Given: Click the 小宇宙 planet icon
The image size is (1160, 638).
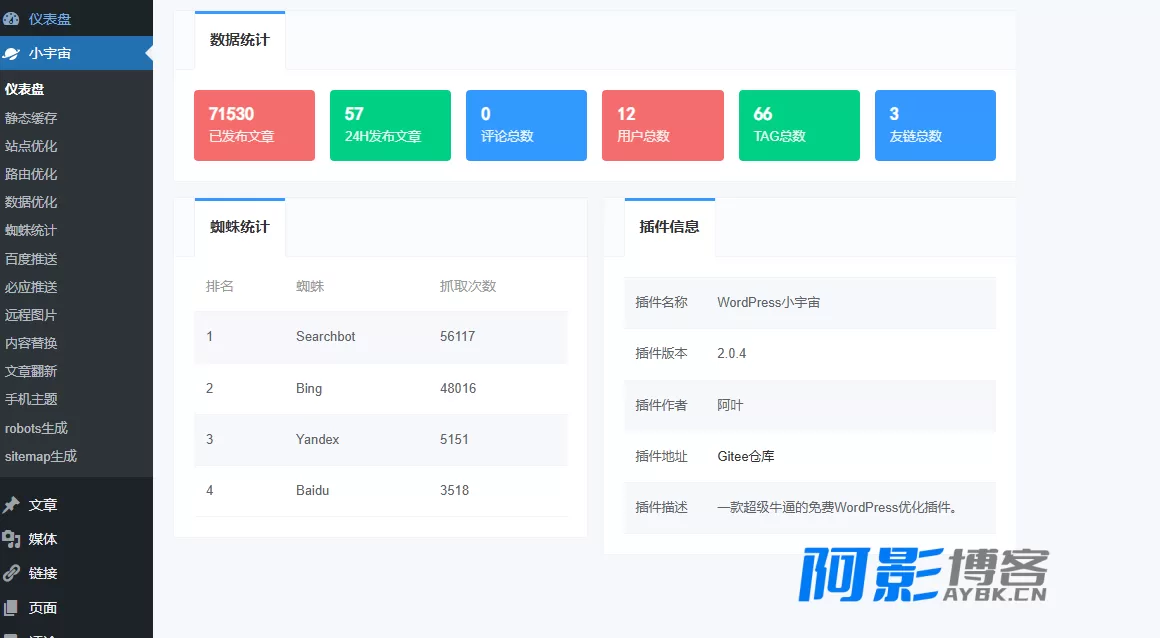Looking at the screenshot, I should [x=11, y=53].
